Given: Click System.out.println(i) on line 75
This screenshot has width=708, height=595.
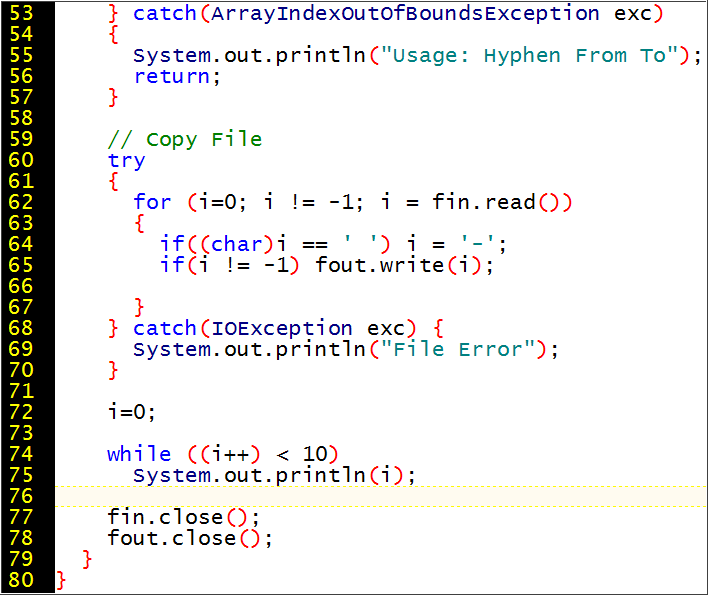Looking at the screenshot, I should pyautogui.click(x=268, y=475).
